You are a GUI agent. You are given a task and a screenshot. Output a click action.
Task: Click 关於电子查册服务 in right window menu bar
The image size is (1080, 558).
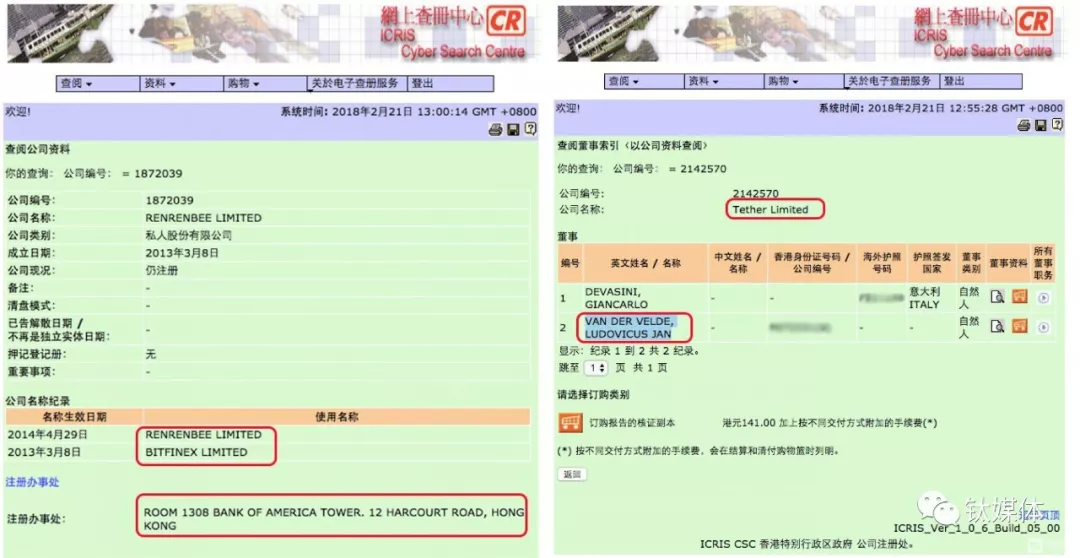click(x=889, y=81)
